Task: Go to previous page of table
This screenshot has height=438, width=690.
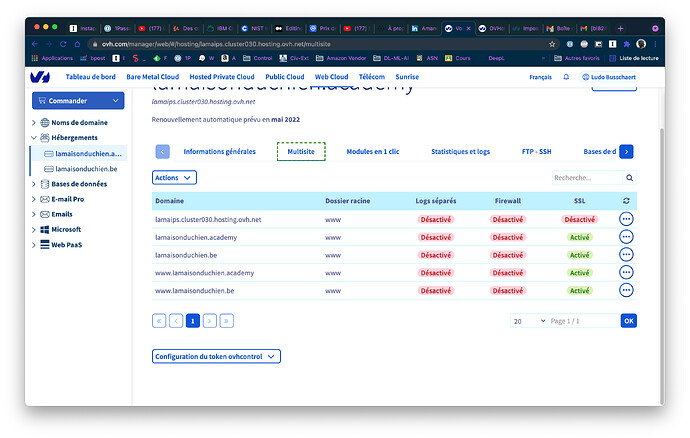Action: (176, 321)
